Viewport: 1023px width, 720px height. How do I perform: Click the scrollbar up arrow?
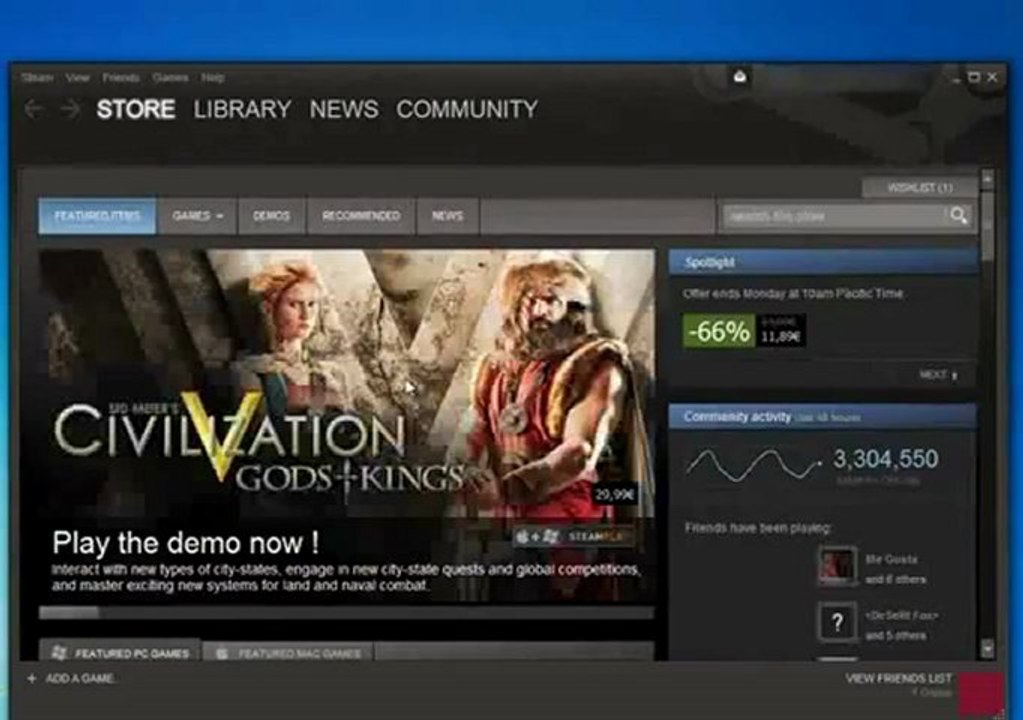(x=987, y=178)
